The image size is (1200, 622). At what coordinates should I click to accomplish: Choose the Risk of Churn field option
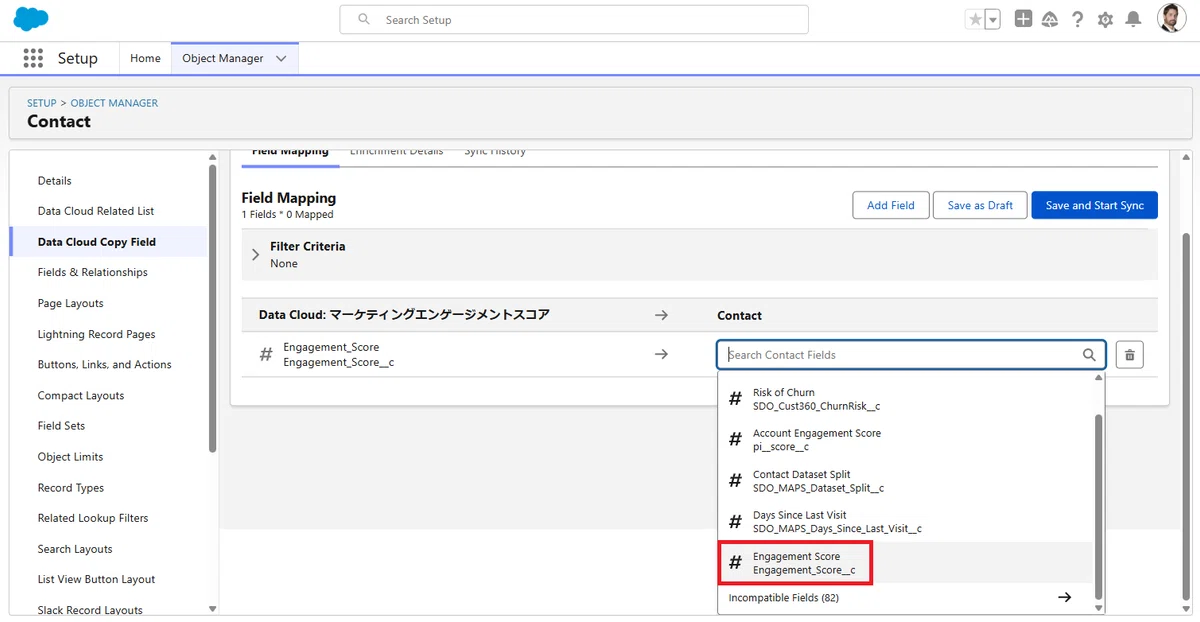click(x=907, y=399)
